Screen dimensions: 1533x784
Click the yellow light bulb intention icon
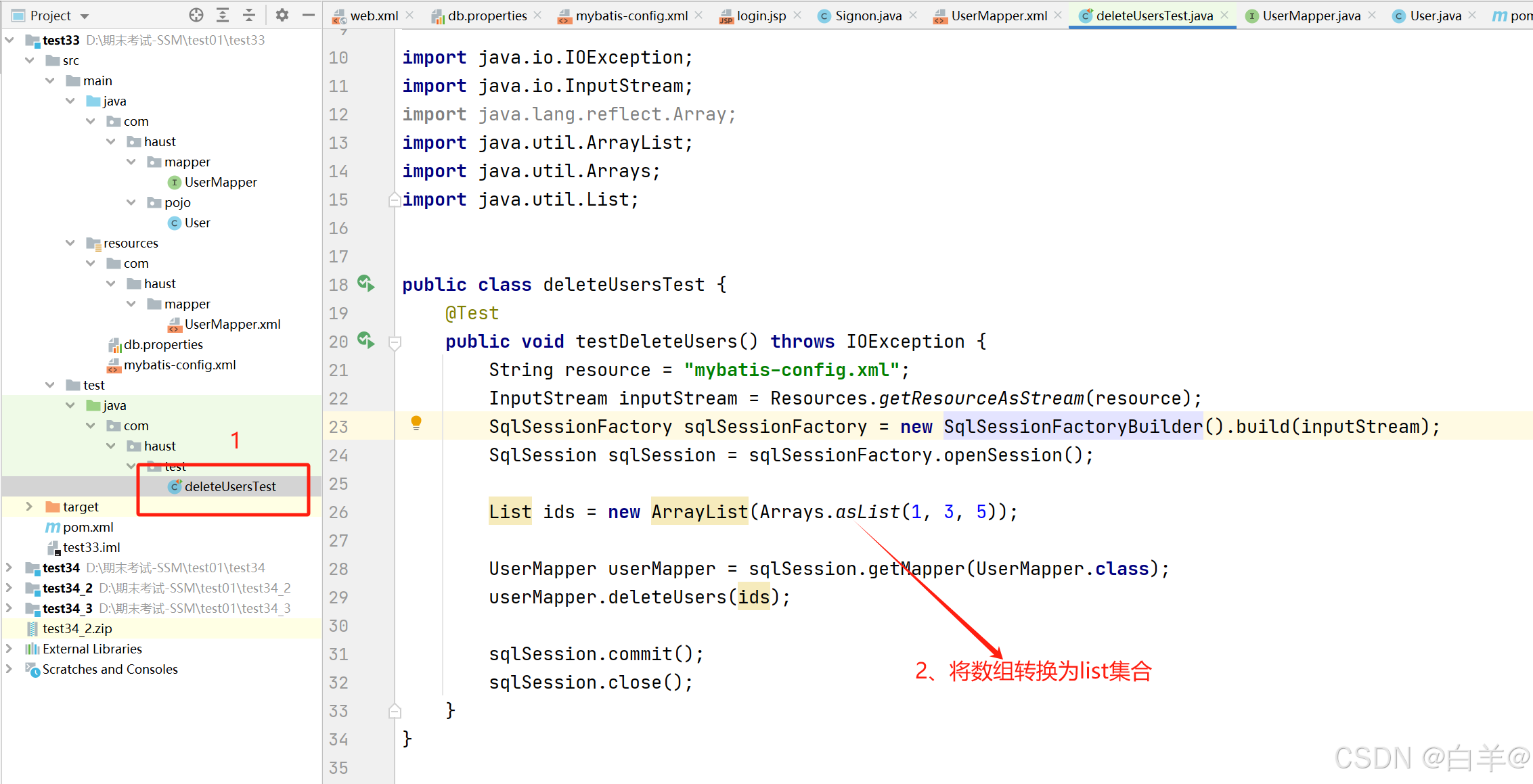(416, 423)
